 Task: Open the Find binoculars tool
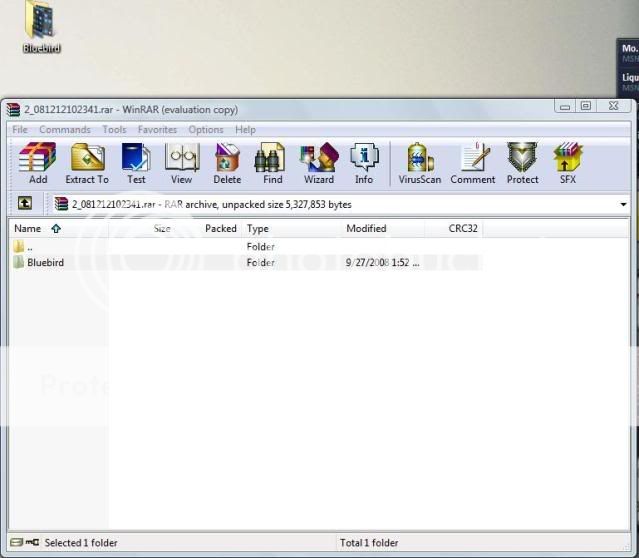pyautogui.click(x=272, y=163)
